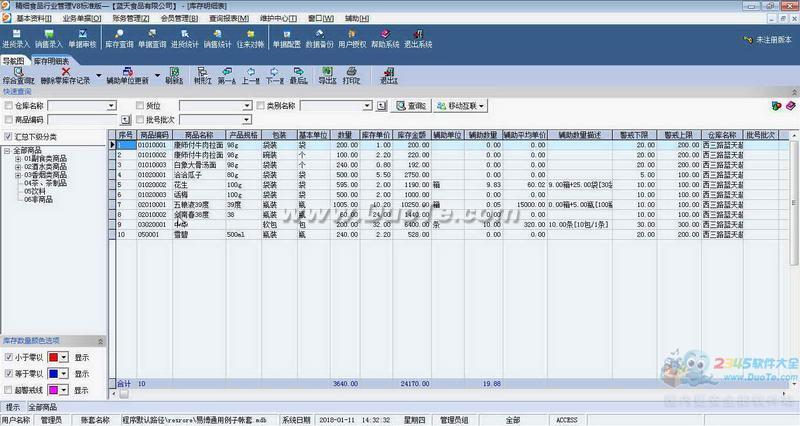Collapse the 库存数量颜色选项 panel

point(101,341)
